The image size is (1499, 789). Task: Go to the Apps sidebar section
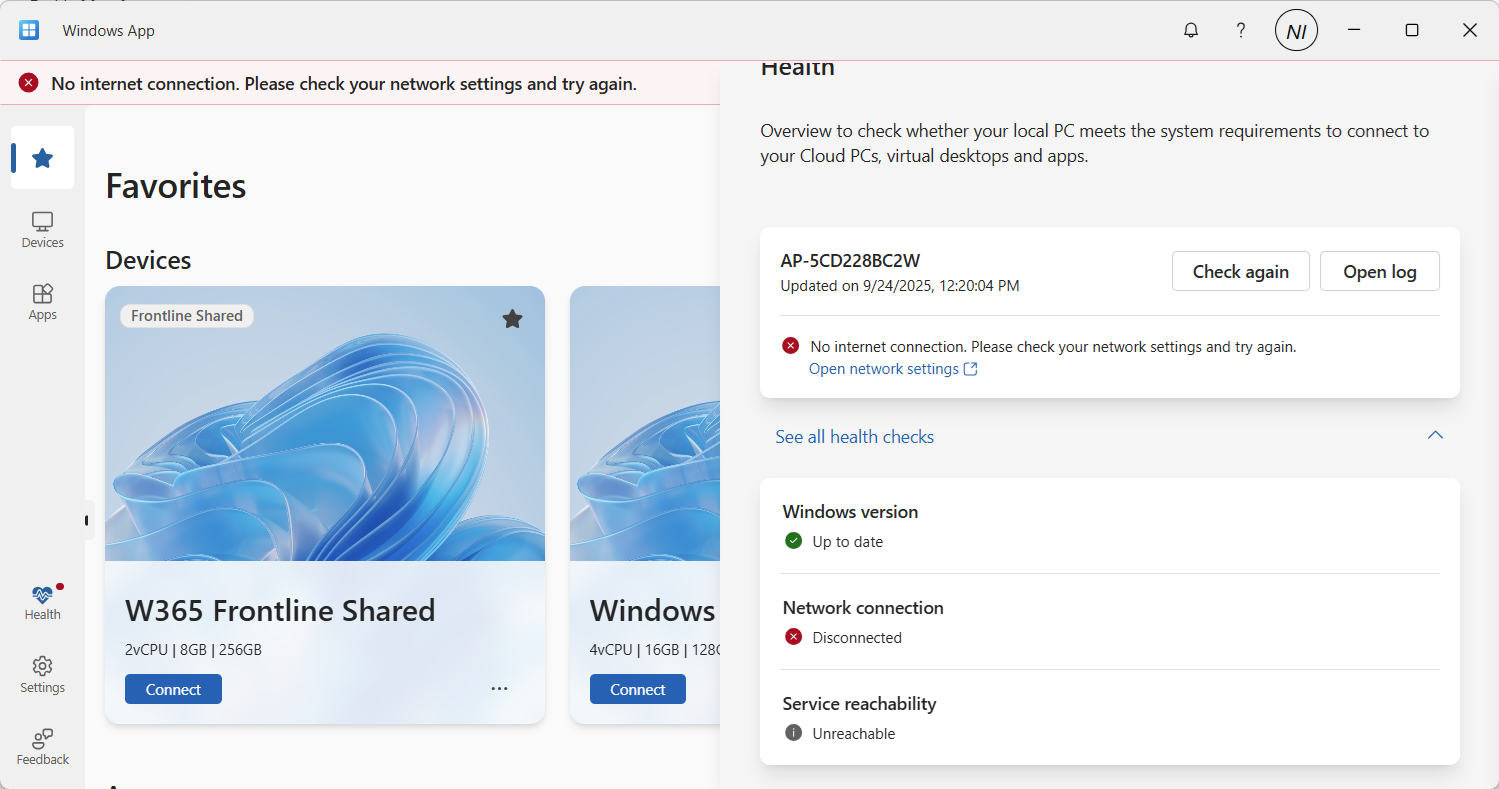coord(42,302)
